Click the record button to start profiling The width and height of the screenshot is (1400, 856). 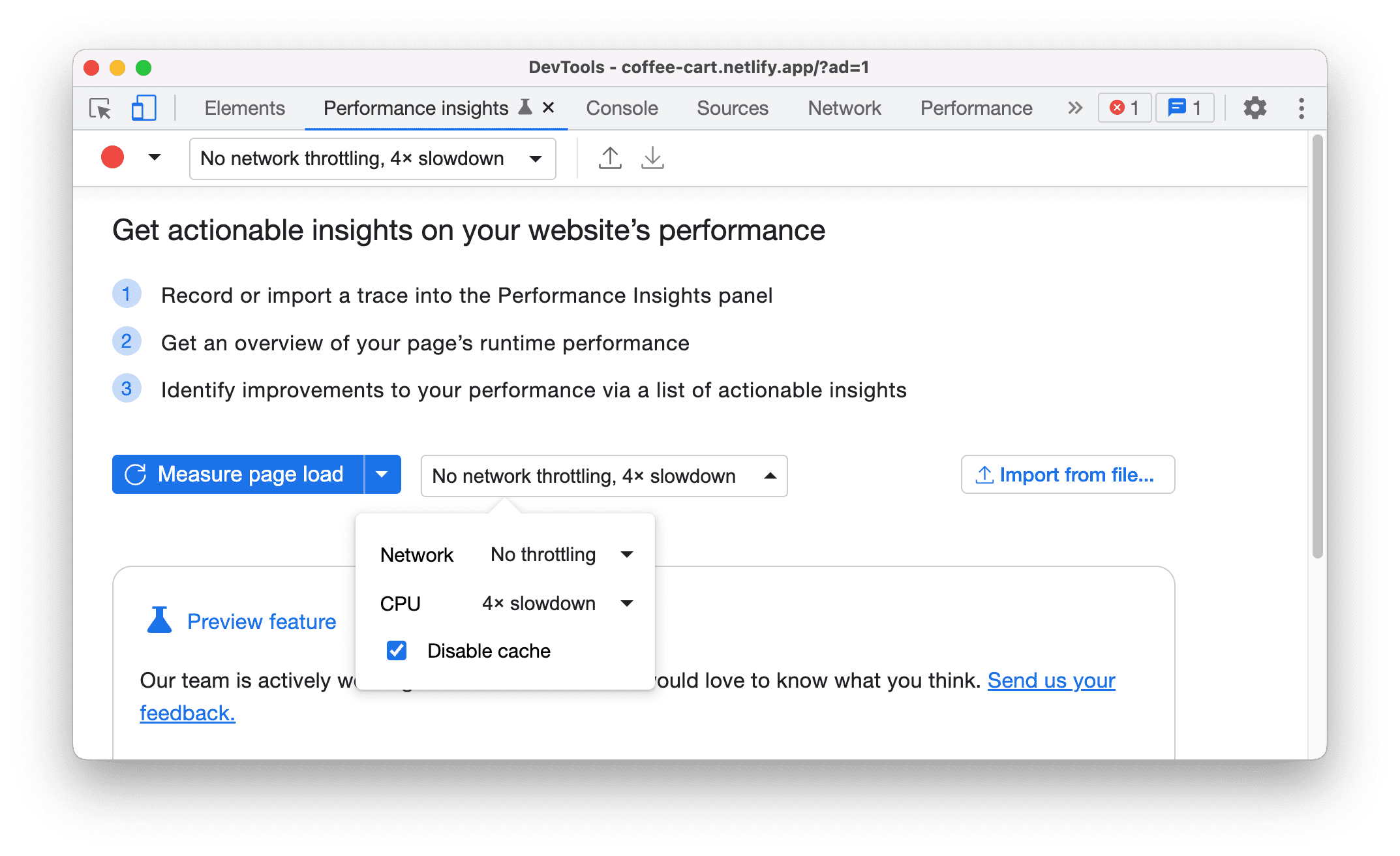coord(112,158)
